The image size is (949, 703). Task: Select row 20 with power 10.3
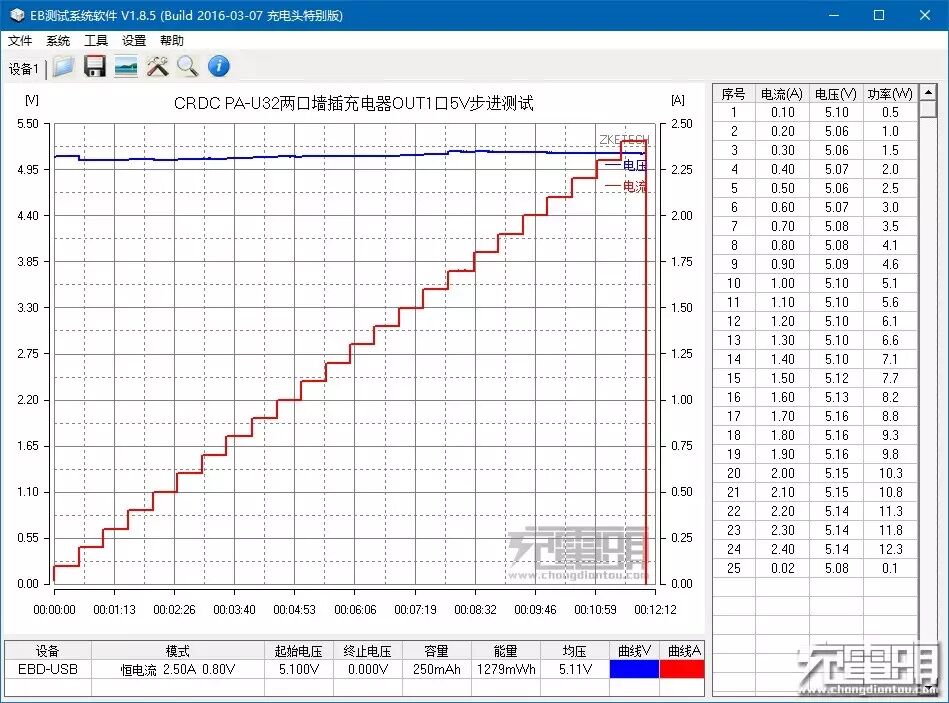point(815,473)
